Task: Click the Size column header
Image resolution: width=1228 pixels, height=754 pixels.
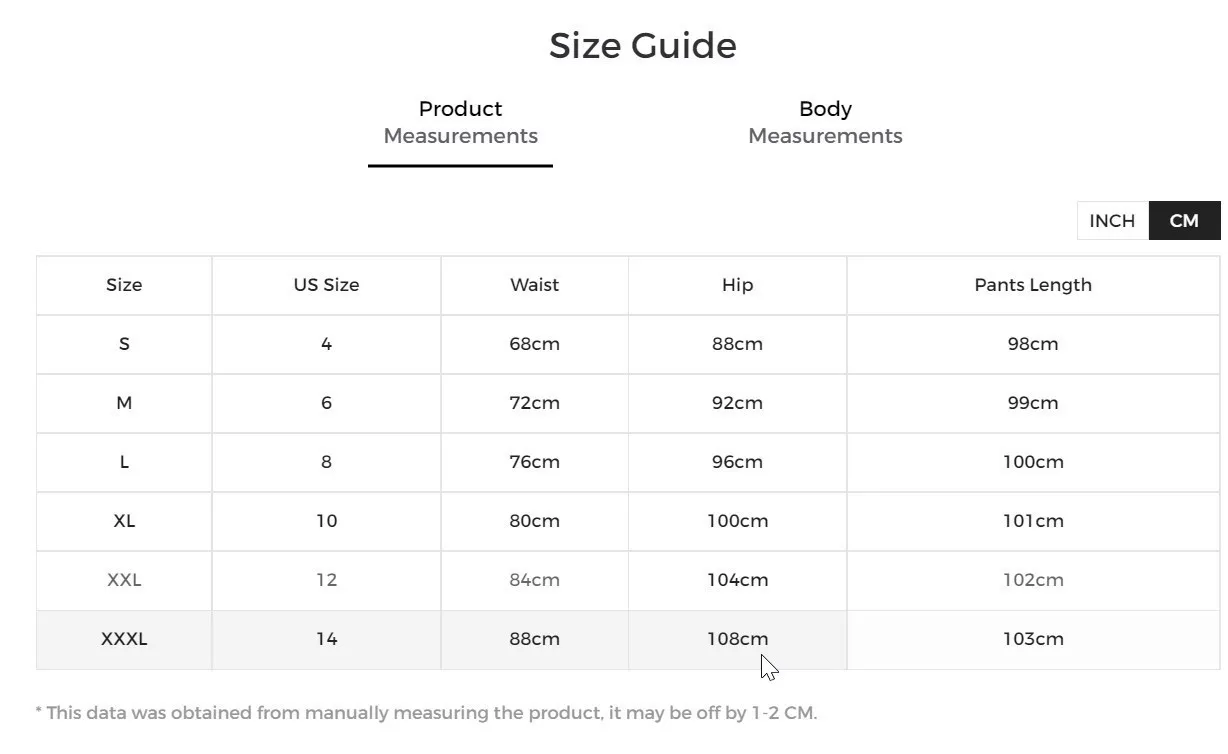Action: 124,285
